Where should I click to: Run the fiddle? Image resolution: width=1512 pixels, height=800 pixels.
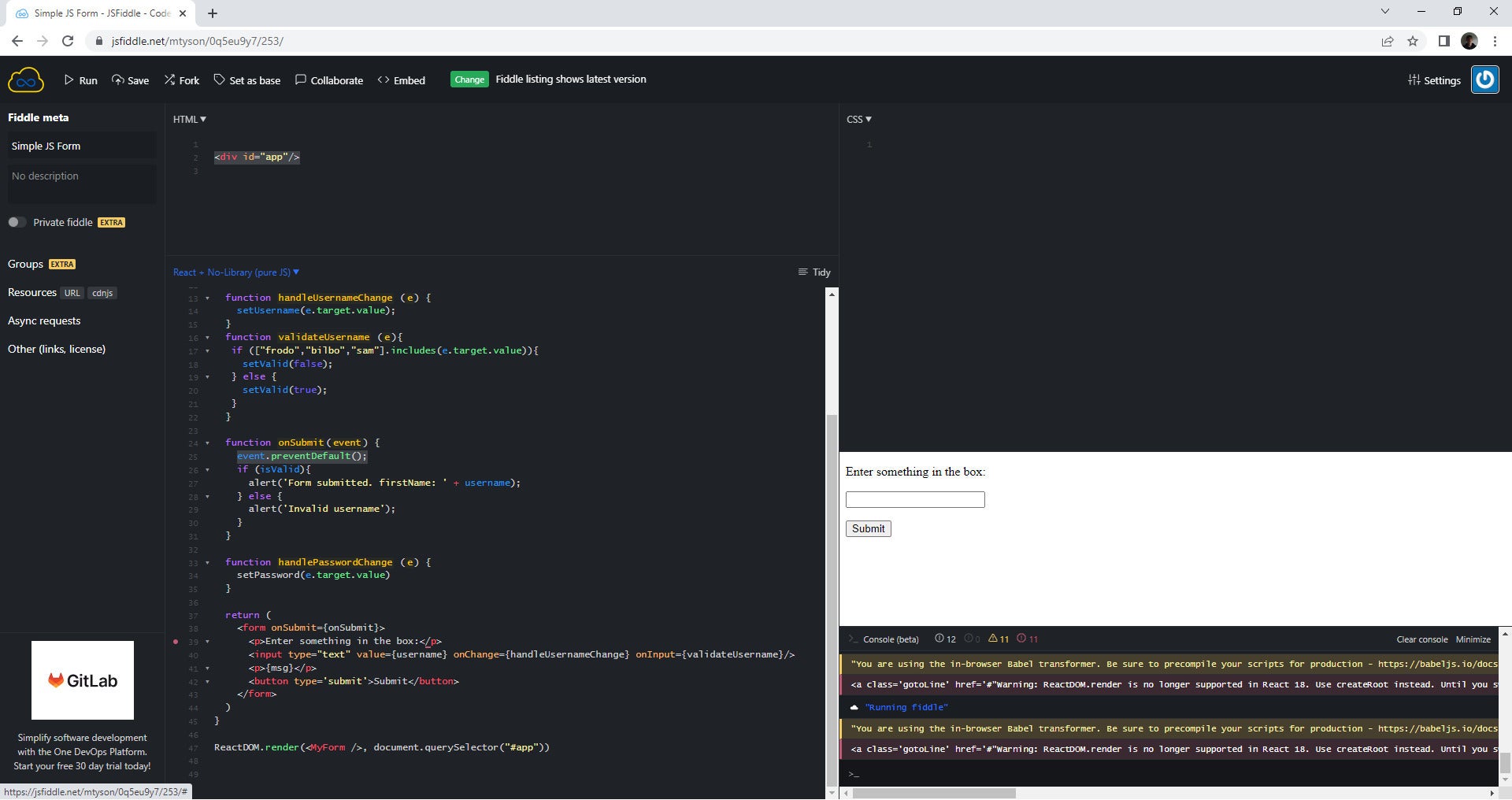(80, 80)
